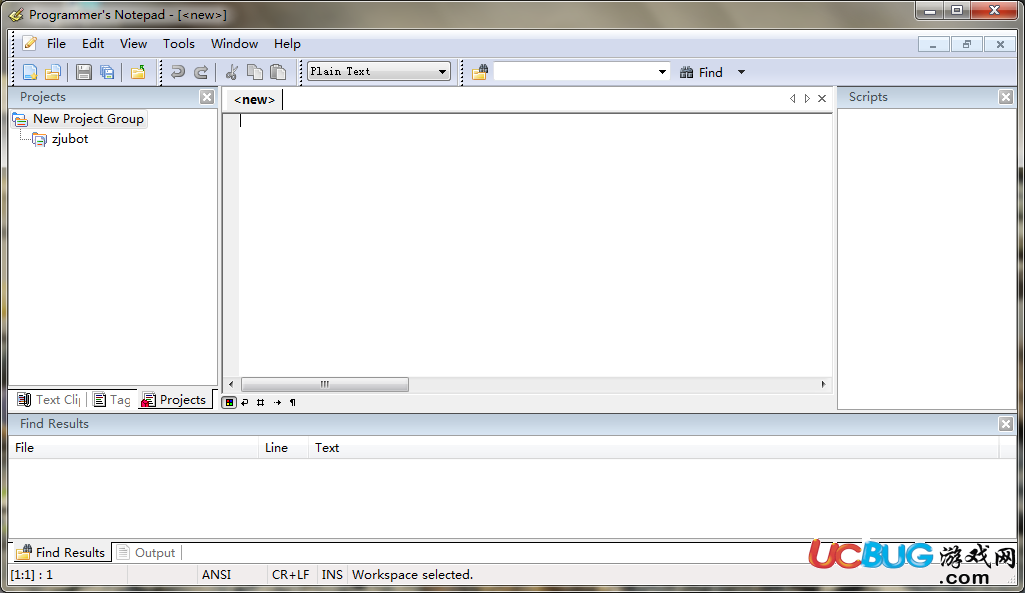Click the INS insert mode indicator

(332, 575)
